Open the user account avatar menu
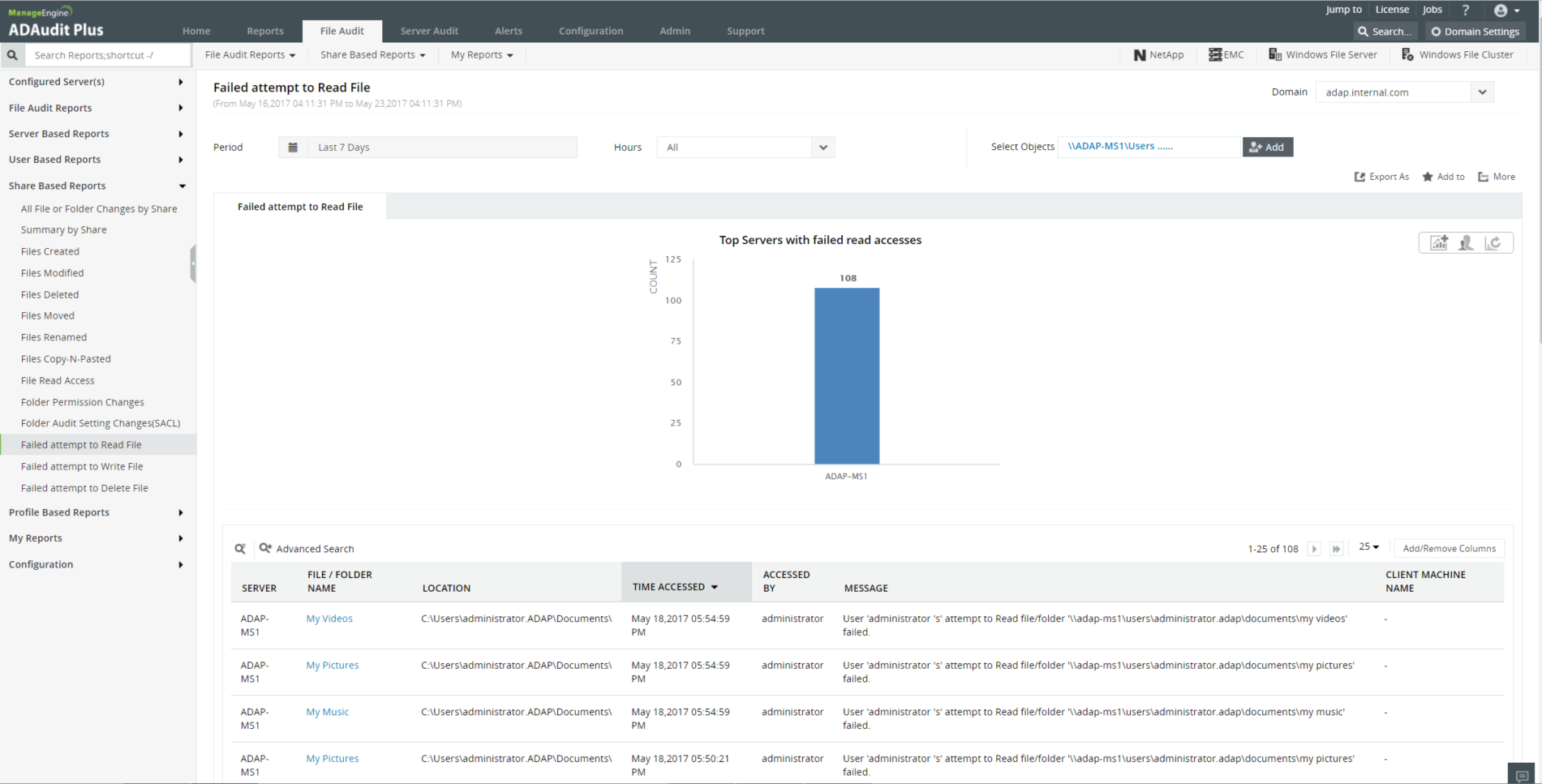 [x=1506, y=11]
